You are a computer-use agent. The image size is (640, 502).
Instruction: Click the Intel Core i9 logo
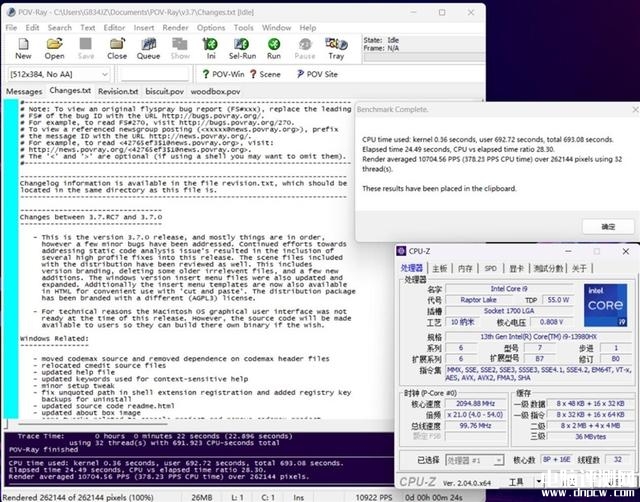(x=605, y=305)
